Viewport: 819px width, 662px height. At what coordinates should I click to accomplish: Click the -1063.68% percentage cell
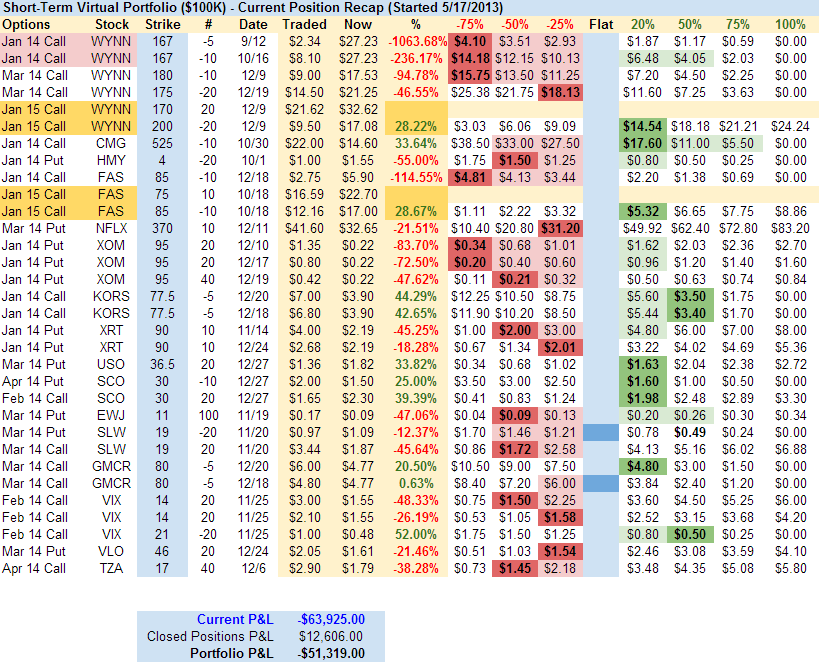point(415,41)
